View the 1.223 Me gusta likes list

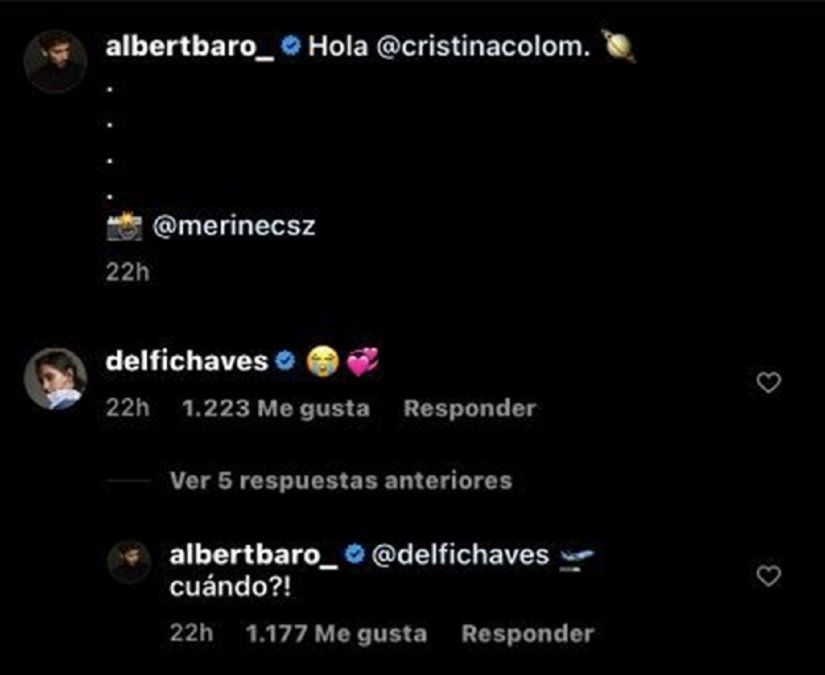[x=276, y=409]
